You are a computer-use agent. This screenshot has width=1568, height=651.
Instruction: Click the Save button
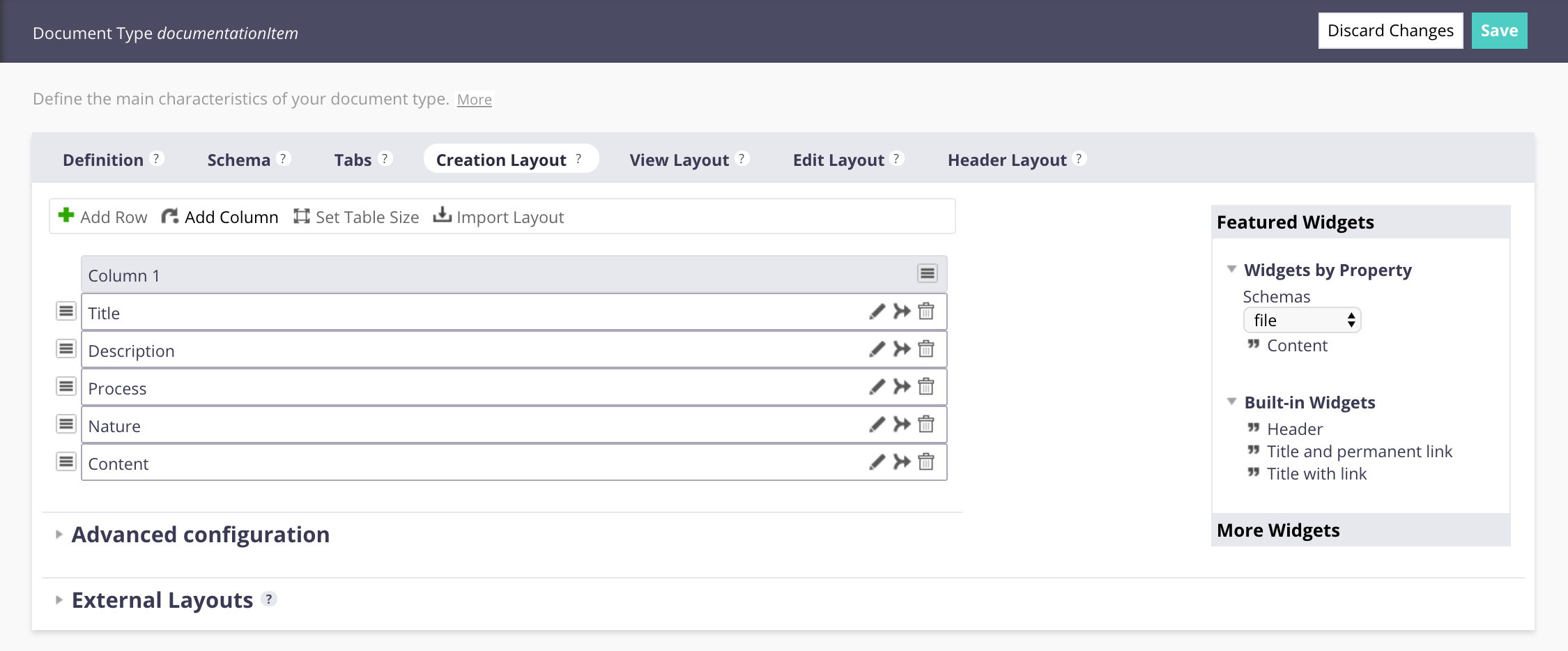click(x=1499, y=31)
